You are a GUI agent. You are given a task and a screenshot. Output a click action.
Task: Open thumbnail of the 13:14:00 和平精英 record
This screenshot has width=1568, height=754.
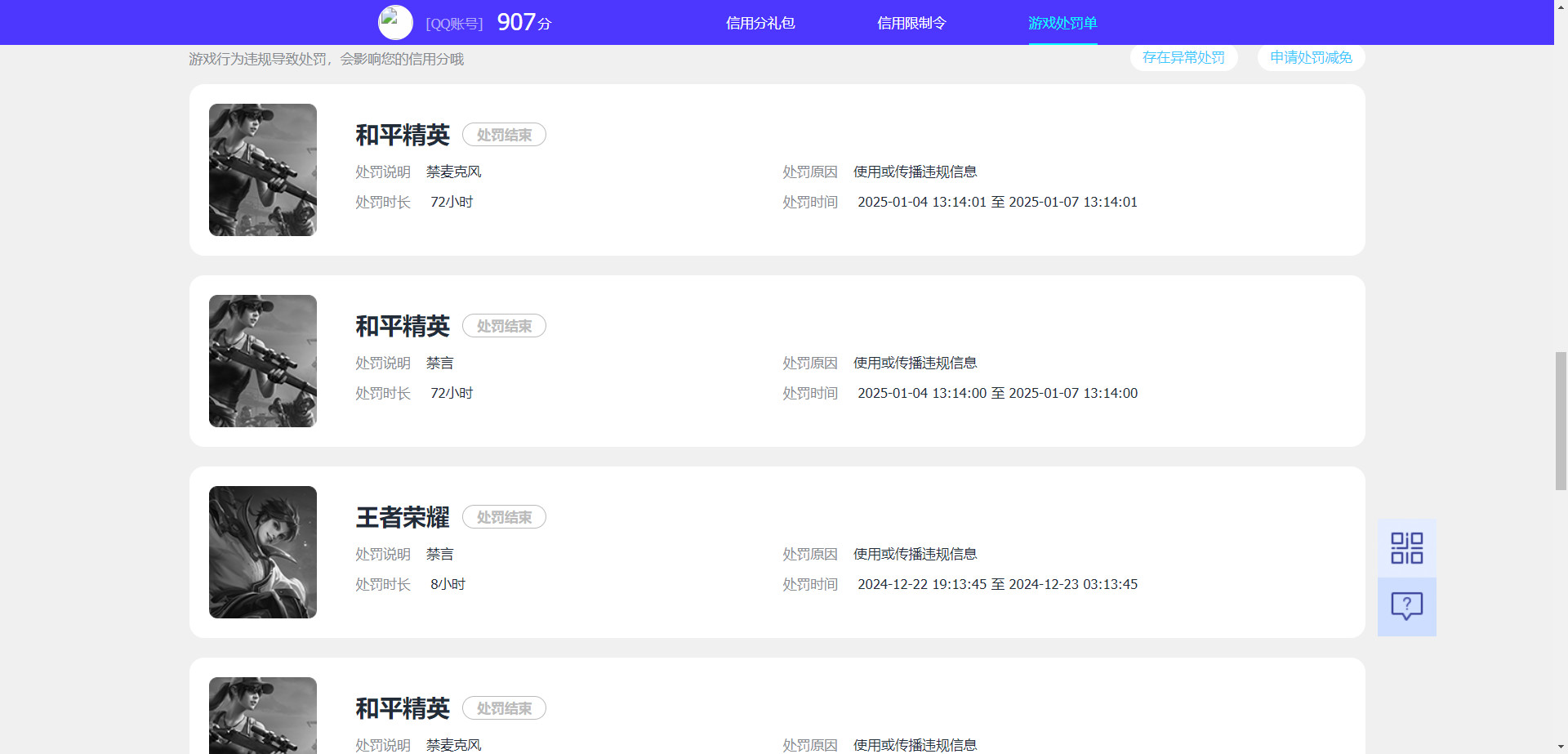[x=263, y=361]
